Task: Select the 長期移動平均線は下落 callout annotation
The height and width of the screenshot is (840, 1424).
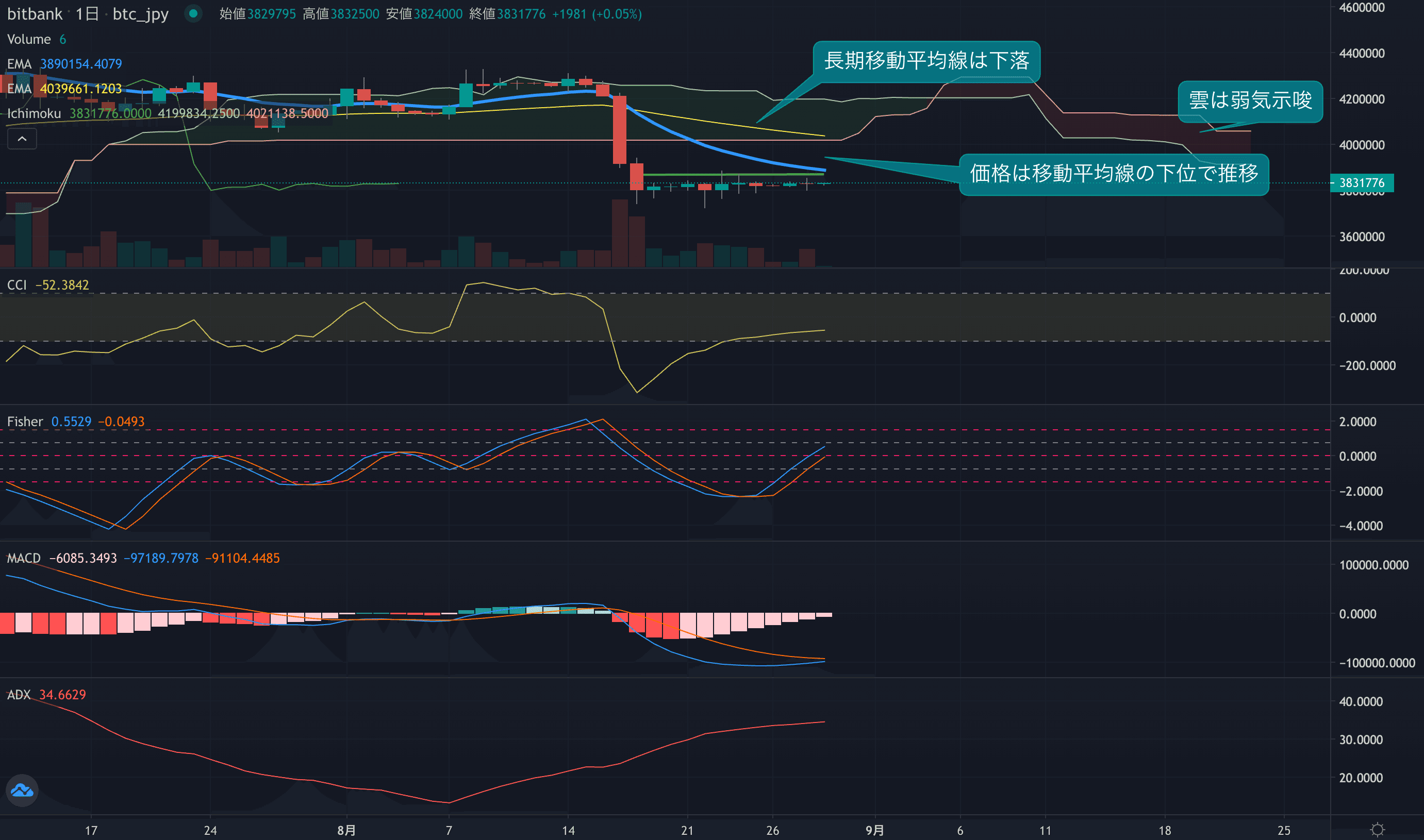Action: point(926,61)
